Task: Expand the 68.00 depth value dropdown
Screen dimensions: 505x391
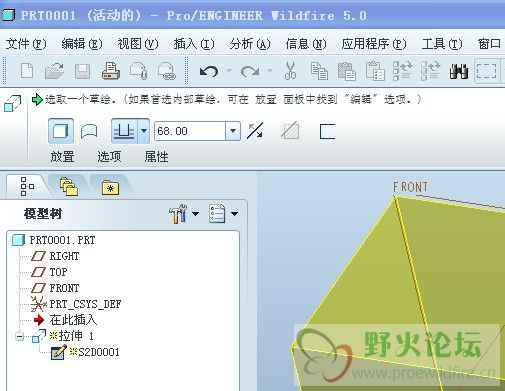Action: coord(233,131)
